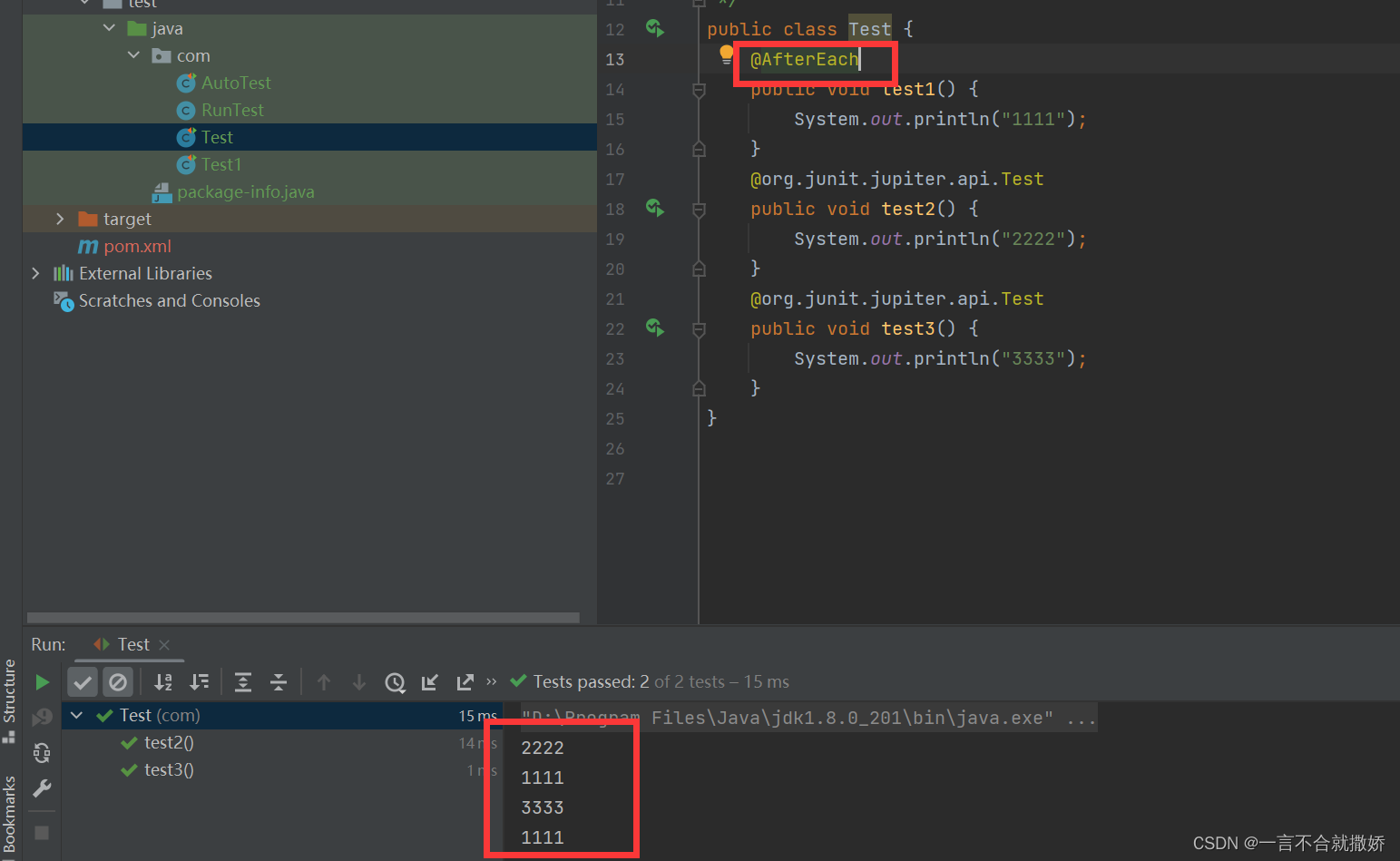The width and height of the screenshot is (1400, 861).
Task: Click run gutter icon for test2
Action: coord(654,208)
